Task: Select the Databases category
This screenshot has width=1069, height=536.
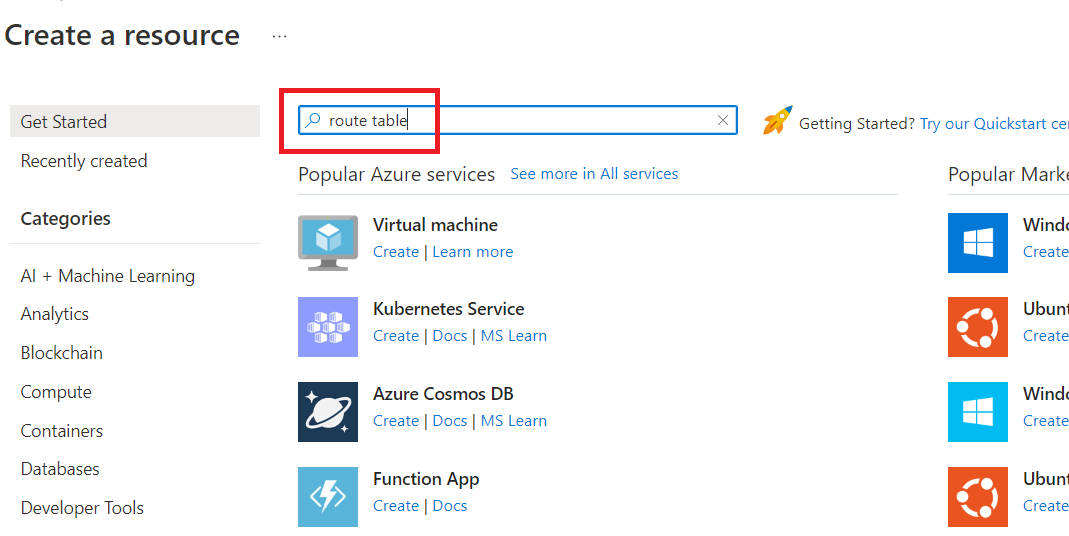Action: coord(60,469)
